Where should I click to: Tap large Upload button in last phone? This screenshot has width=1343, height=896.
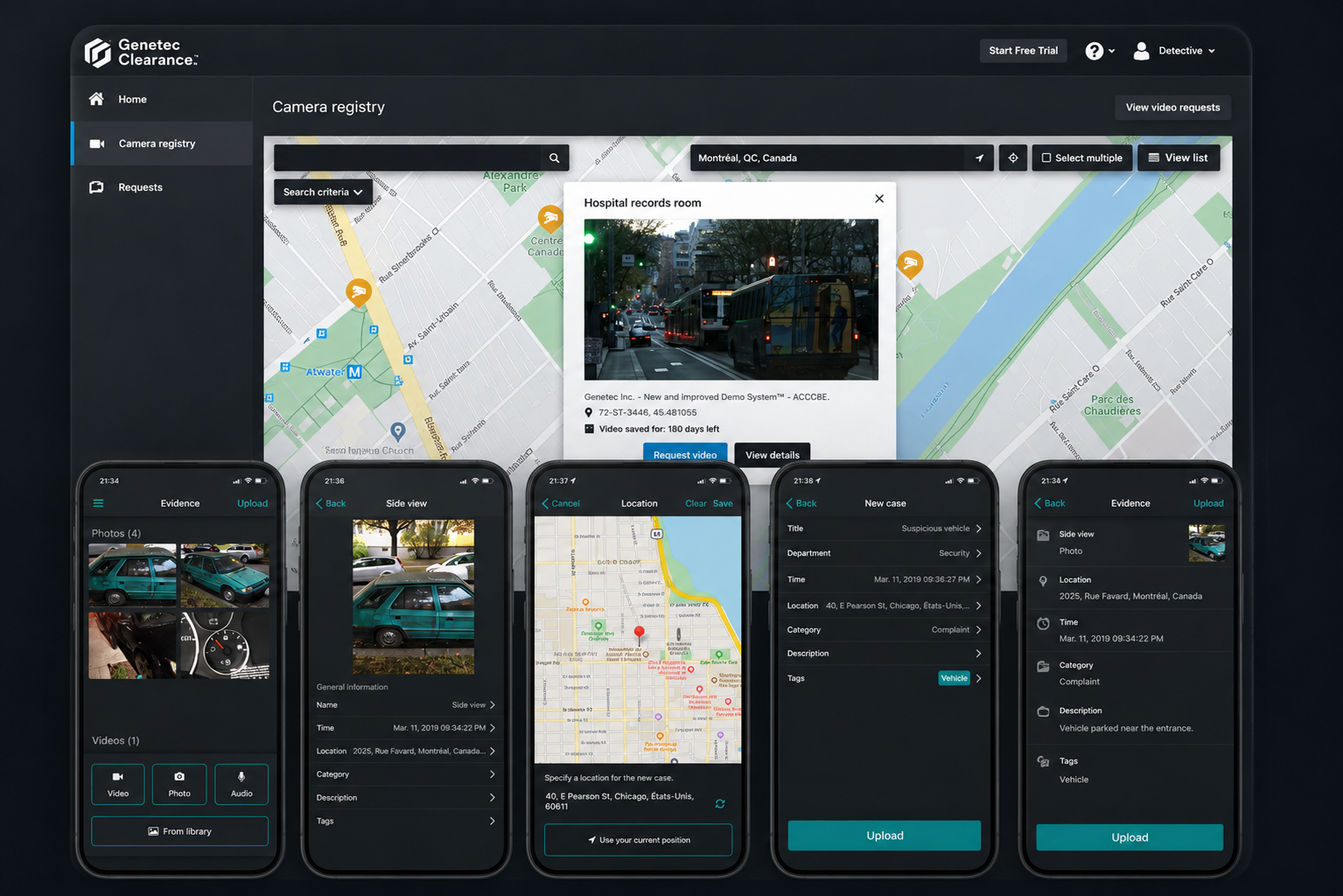1130,837
